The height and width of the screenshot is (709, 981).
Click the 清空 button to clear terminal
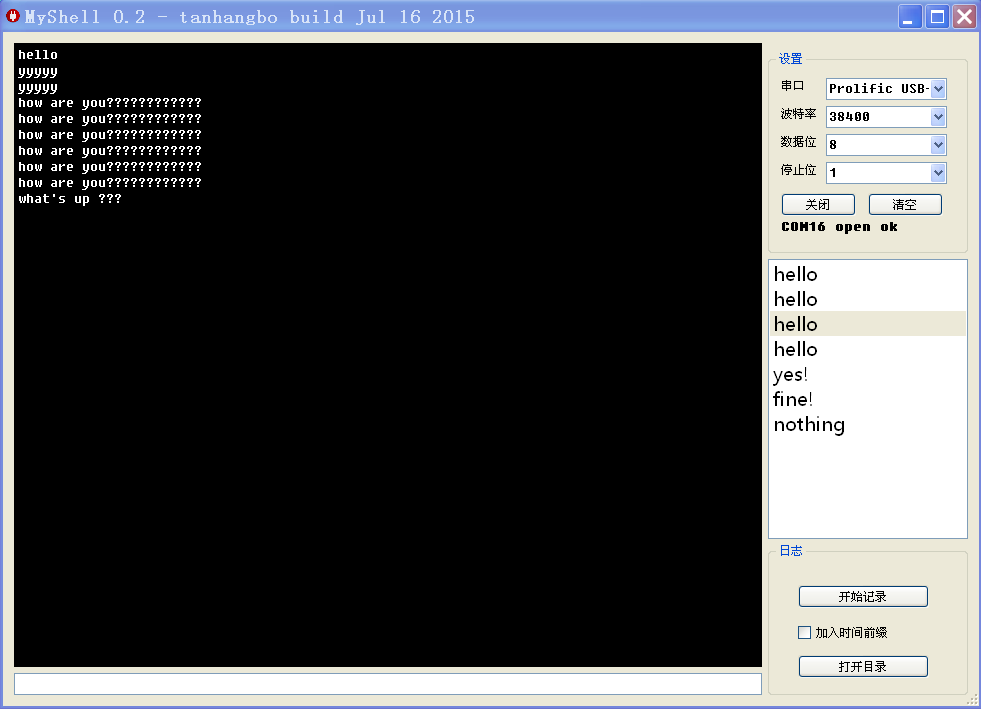(x=905, y=205)
